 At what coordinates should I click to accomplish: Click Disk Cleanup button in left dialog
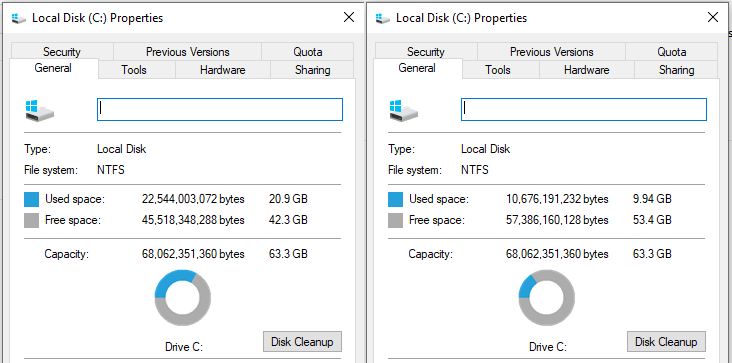tap(303, 342)
